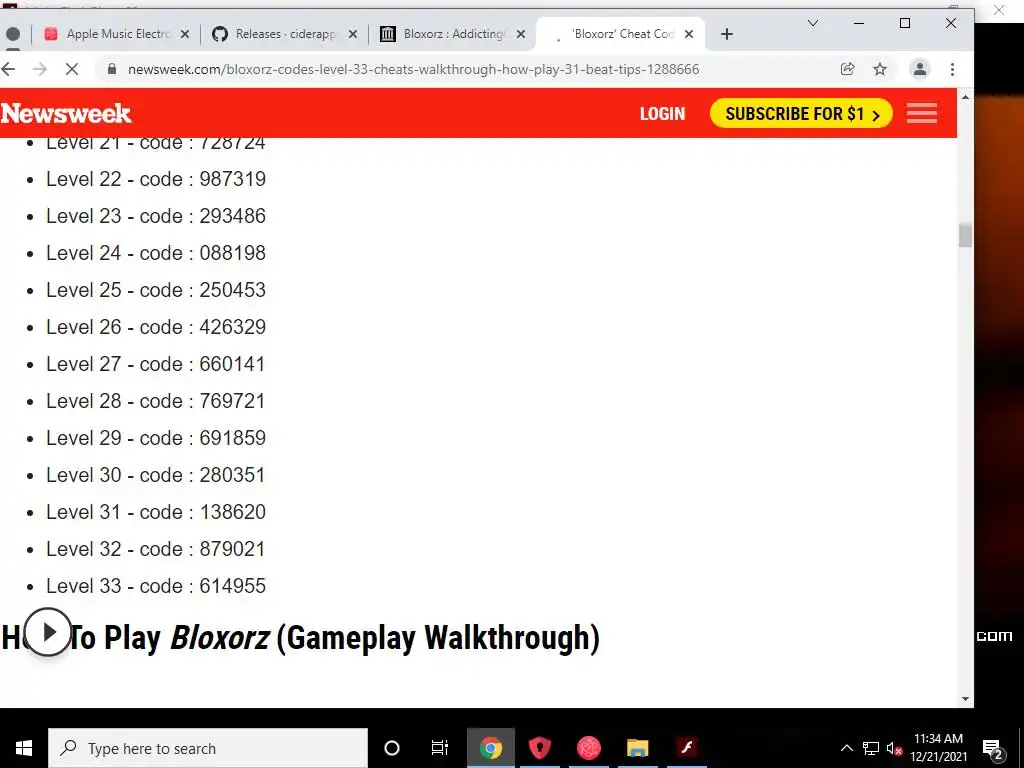This screenshot has width=1024, height=768.
Task: Open the notification center icon
Action: point(993,748)
